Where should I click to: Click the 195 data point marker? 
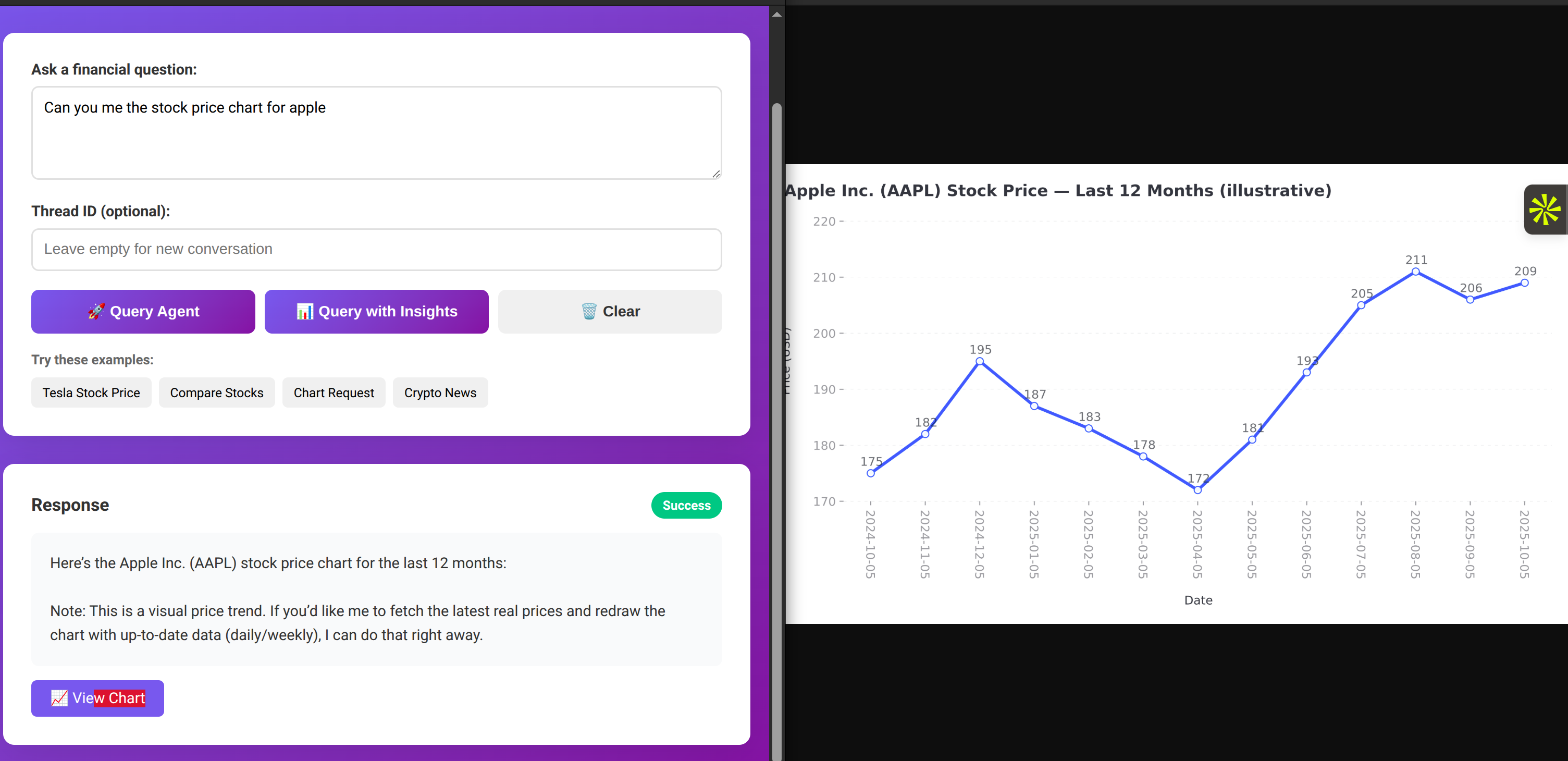pyautogui.click(x=979, y=361)
